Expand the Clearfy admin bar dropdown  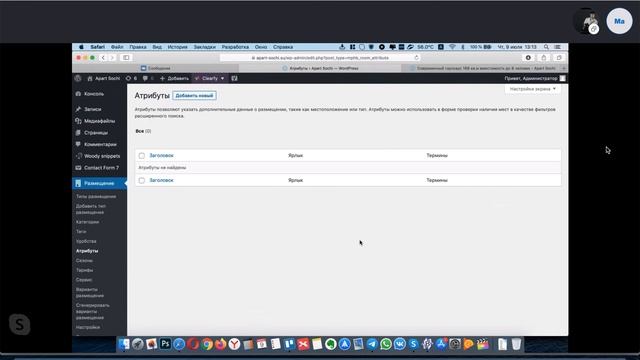[x=210, y=78]
